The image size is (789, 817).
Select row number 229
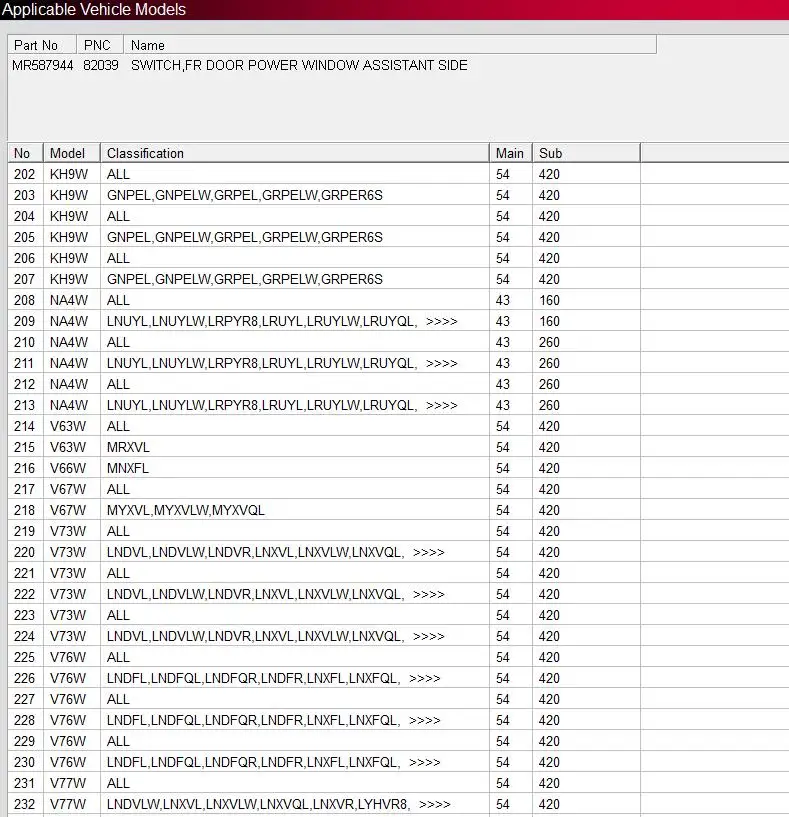click(x=24, y=741)
